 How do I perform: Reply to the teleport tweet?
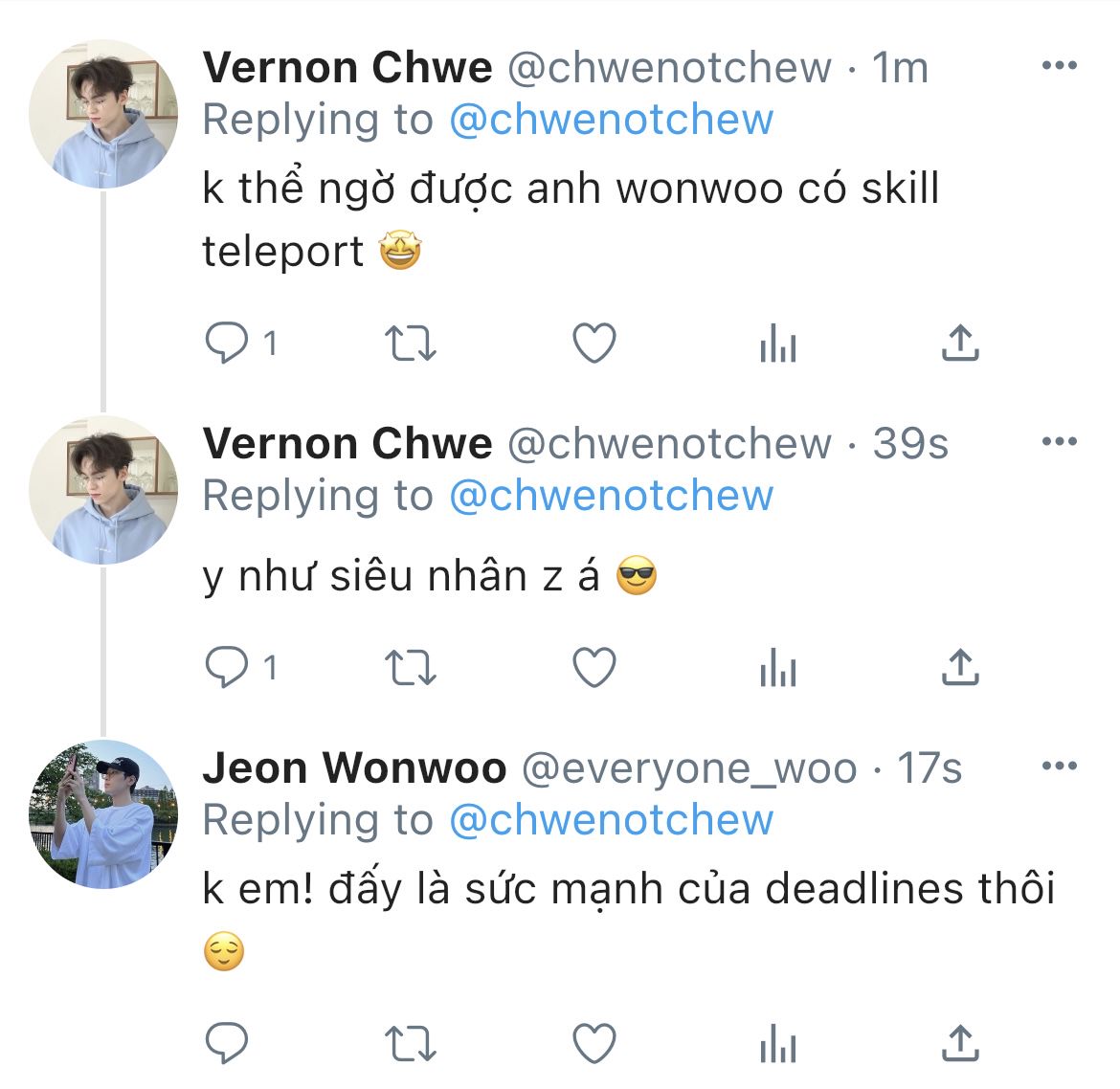(227, 343)
